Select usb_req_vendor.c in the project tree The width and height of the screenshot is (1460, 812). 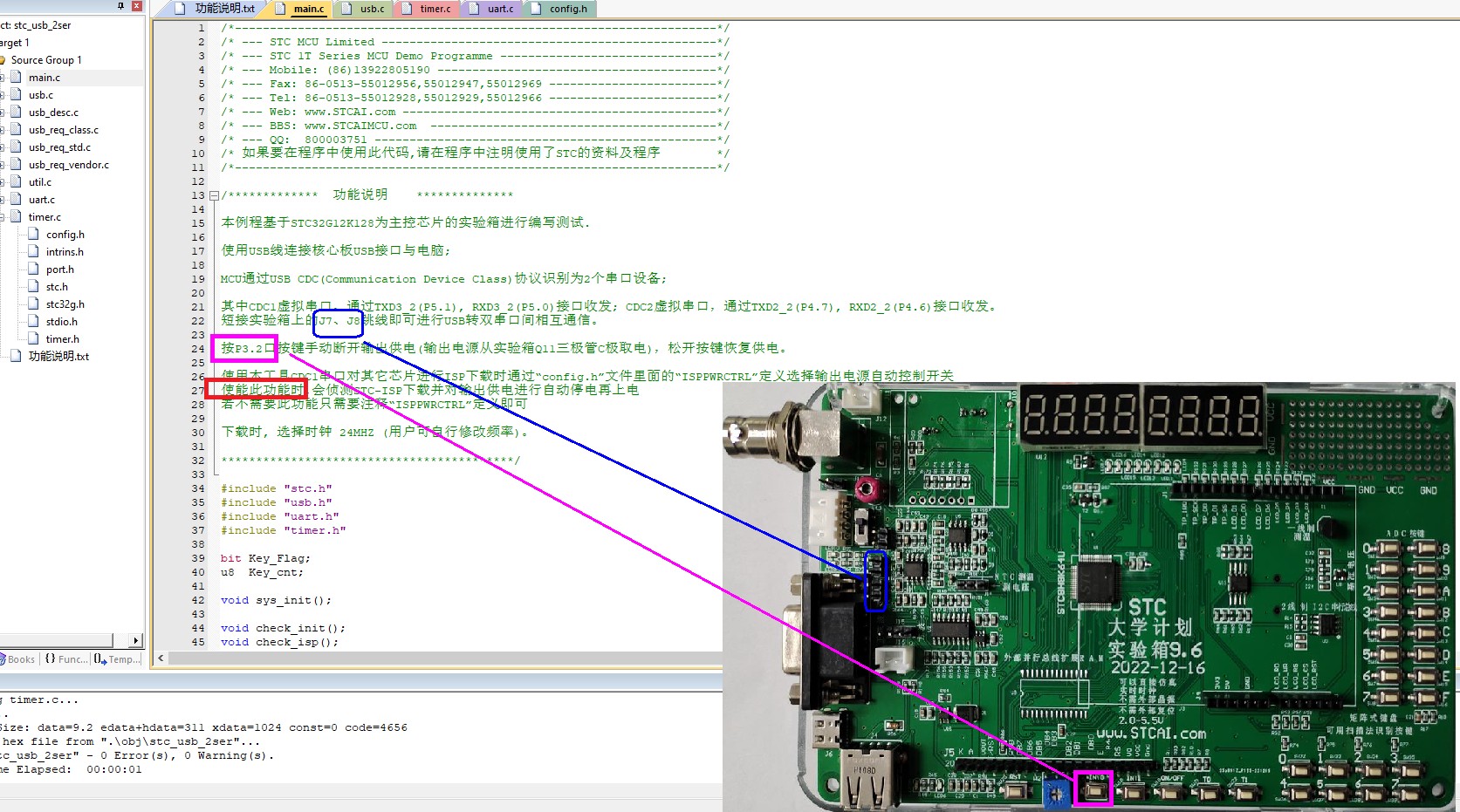pyautogui.click(x=68, y=165)
